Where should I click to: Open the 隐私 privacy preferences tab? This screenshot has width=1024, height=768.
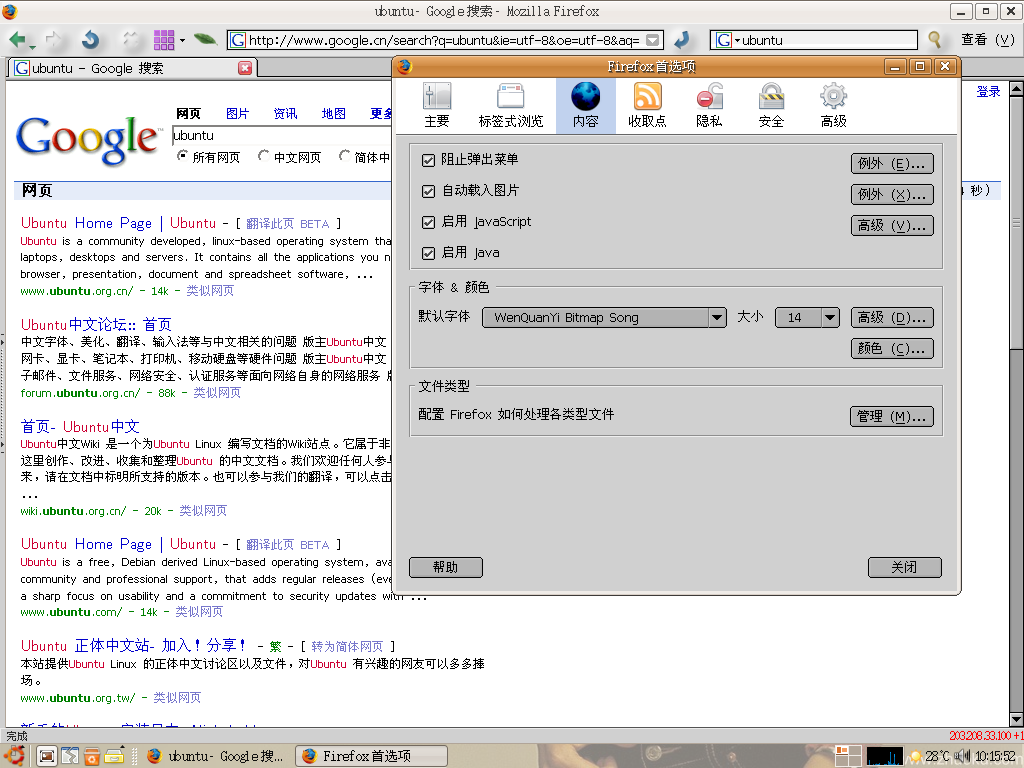click(x=709, y=105)
